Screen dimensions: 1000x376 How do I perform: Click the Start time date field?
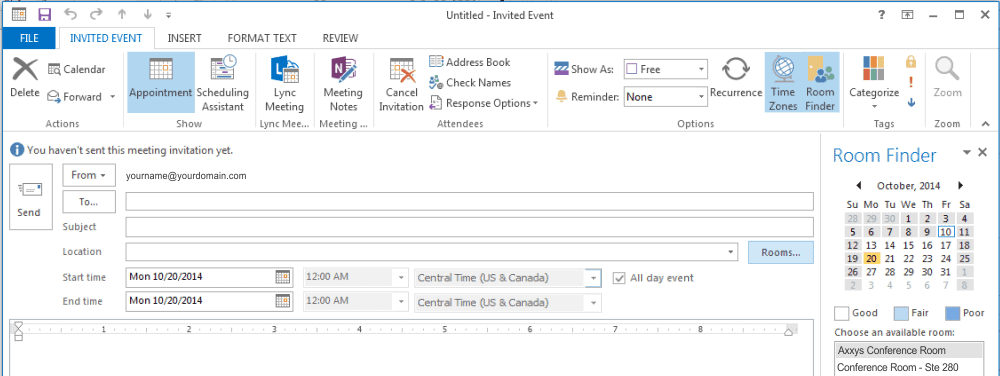click(201, 278)
